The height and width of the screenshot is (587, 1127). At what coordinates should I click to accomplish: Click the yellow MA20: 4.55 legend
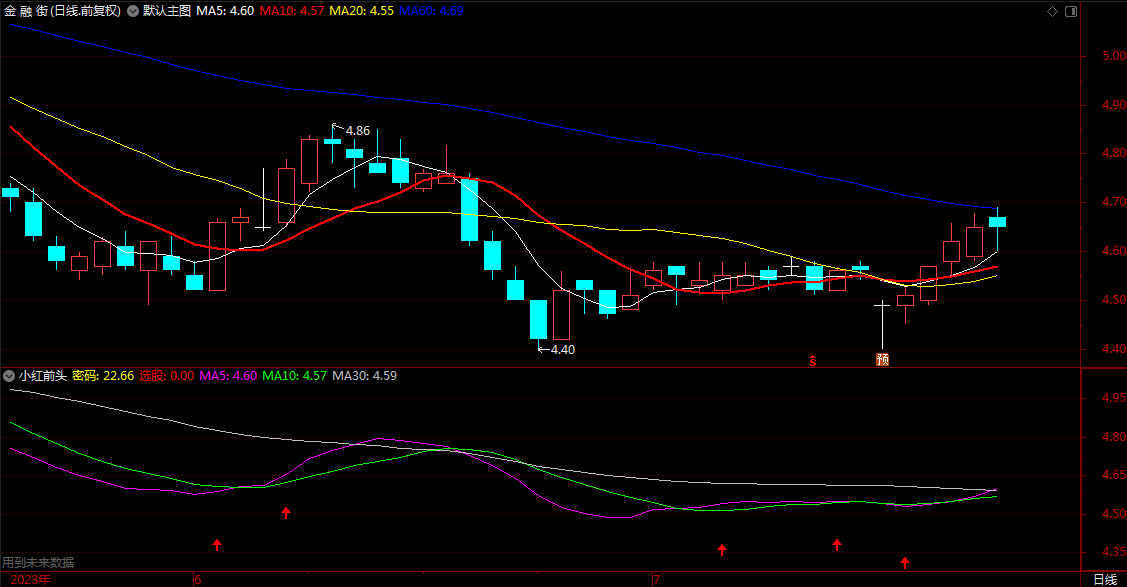362,11
